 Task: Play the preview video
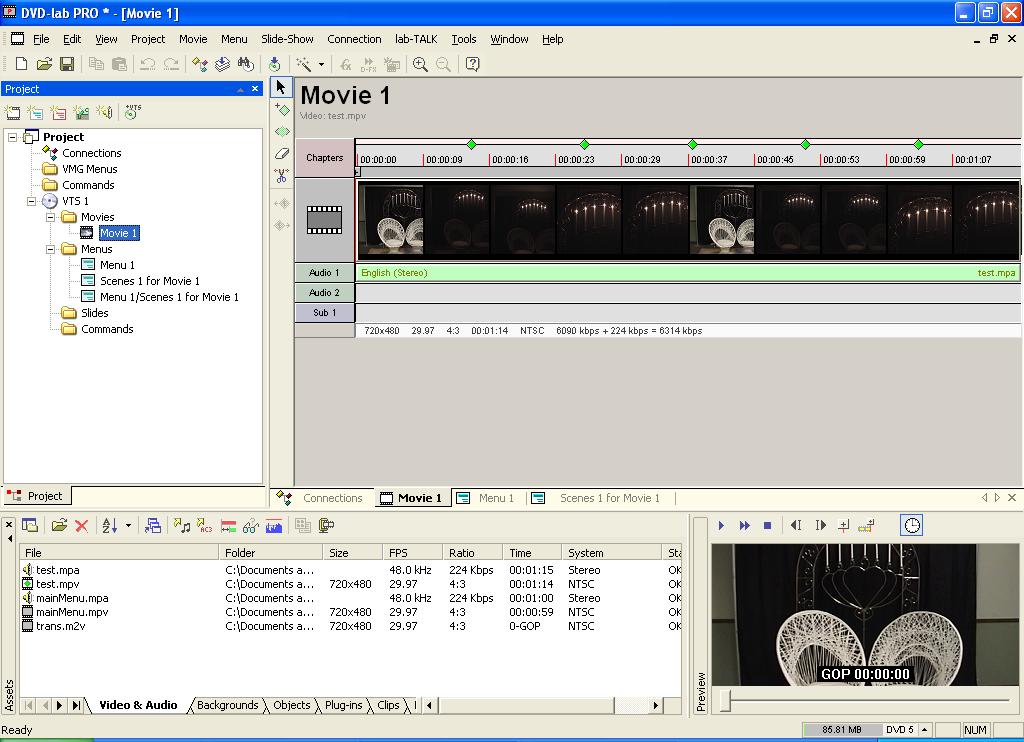click(722, 526)
